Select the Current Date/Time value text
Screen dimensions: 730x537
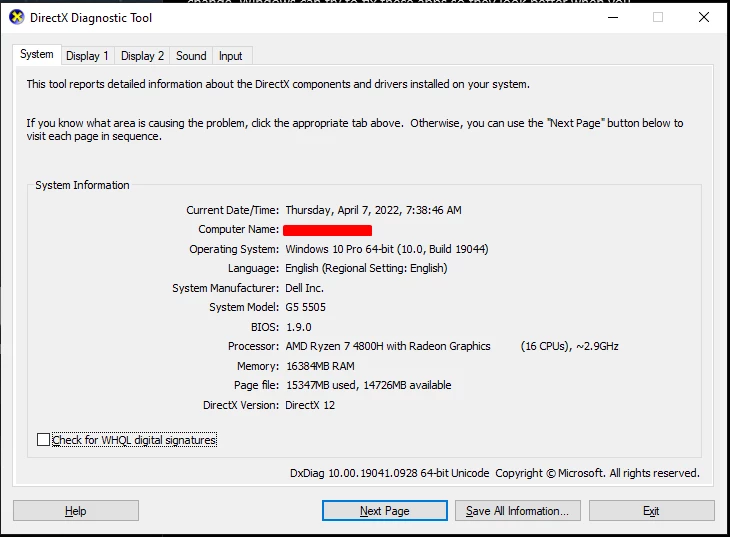click(373, 210)
